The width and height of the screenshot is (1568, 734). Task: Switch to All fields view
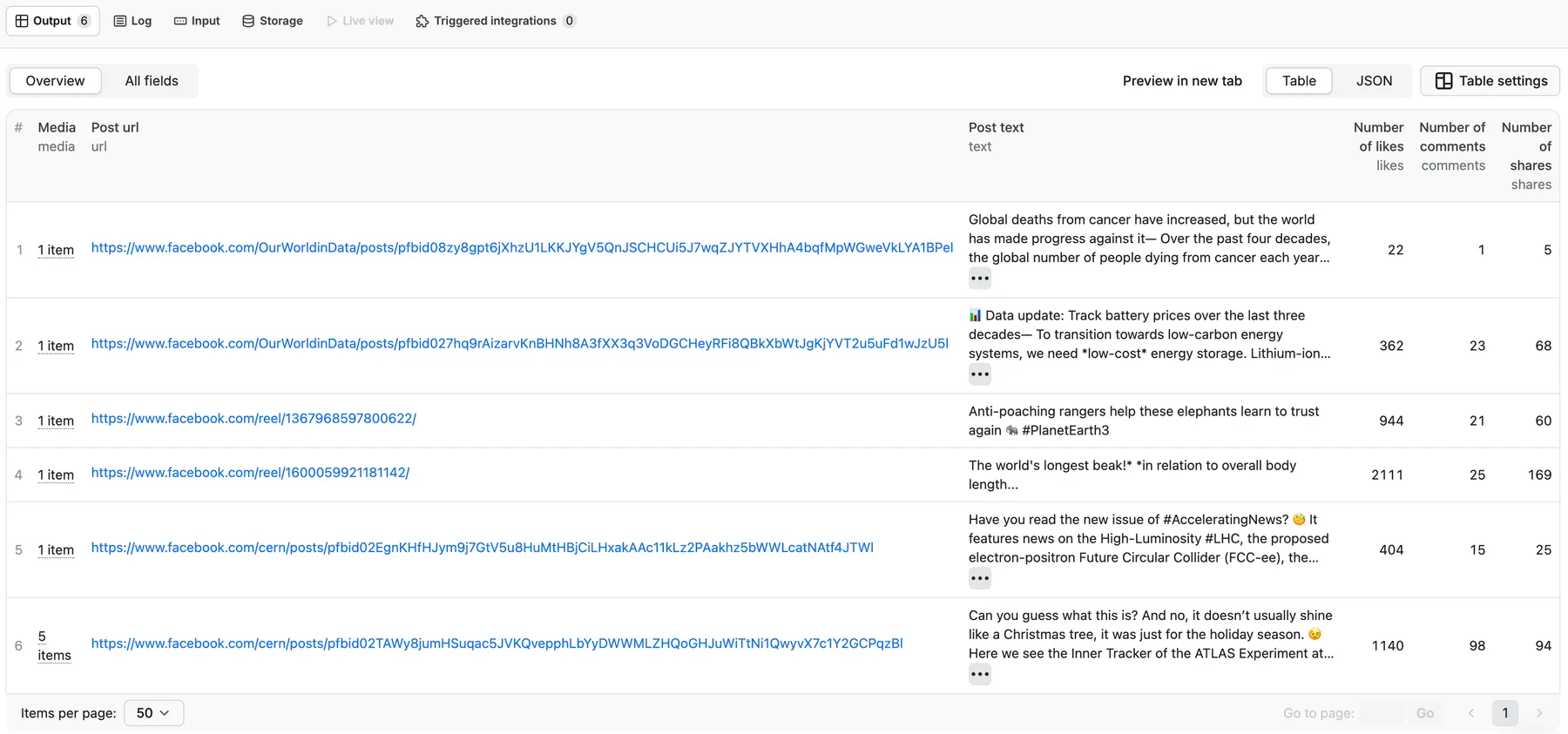pyautogui.click(x=152, y=81)
